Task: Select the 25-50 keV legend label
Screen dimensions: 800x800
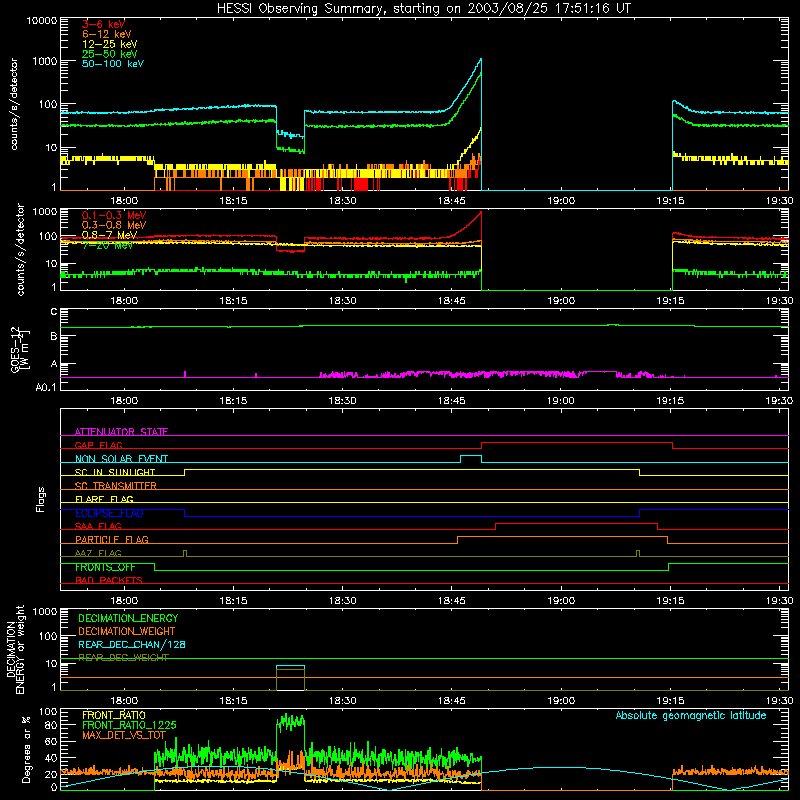Action: pyautogui.click(x=109, y=54)
